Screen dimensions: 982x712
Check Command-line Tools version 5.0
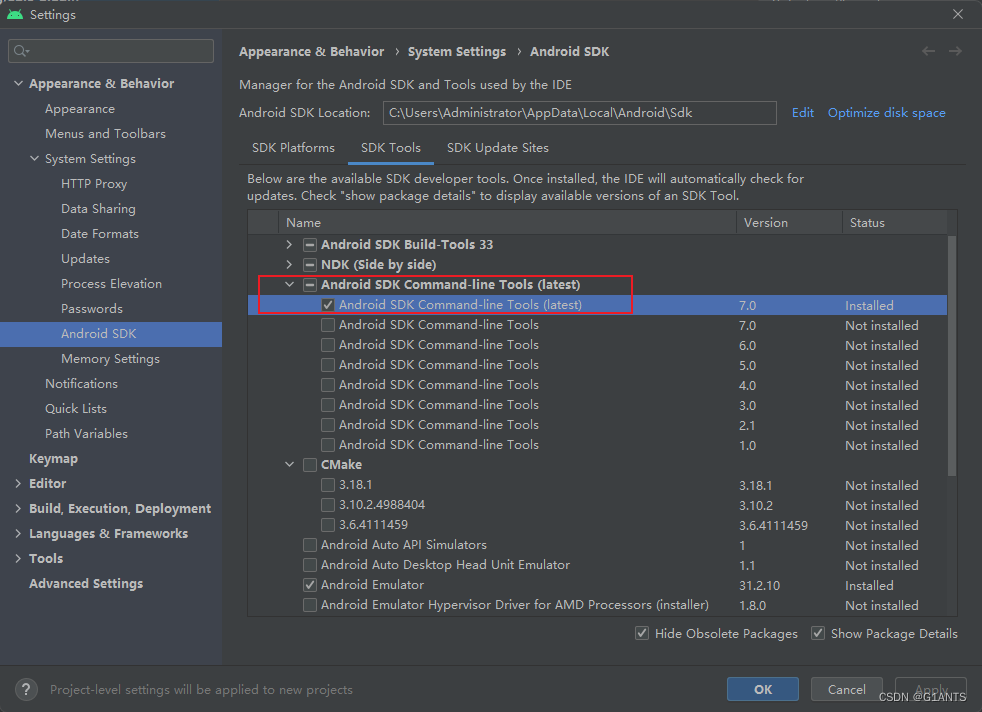(x=328, y=365)
